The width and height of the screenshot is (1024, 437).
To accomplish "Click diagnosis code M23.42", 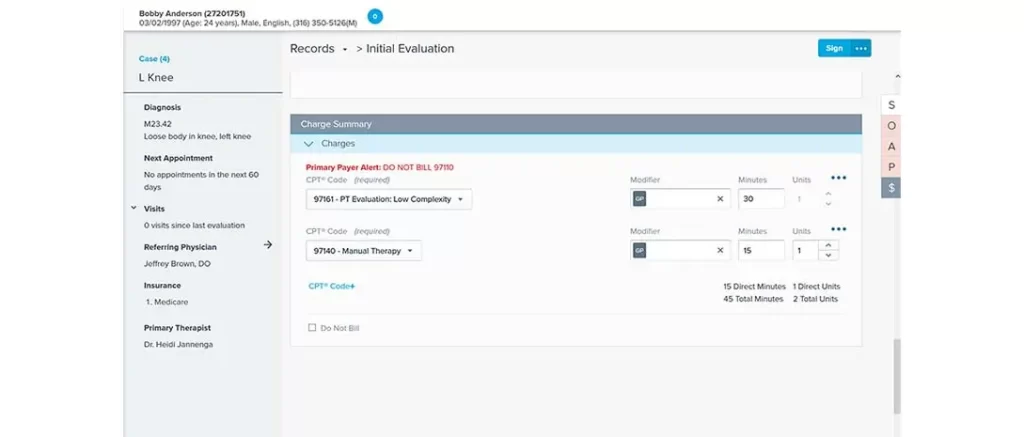I will click(158, 123).
